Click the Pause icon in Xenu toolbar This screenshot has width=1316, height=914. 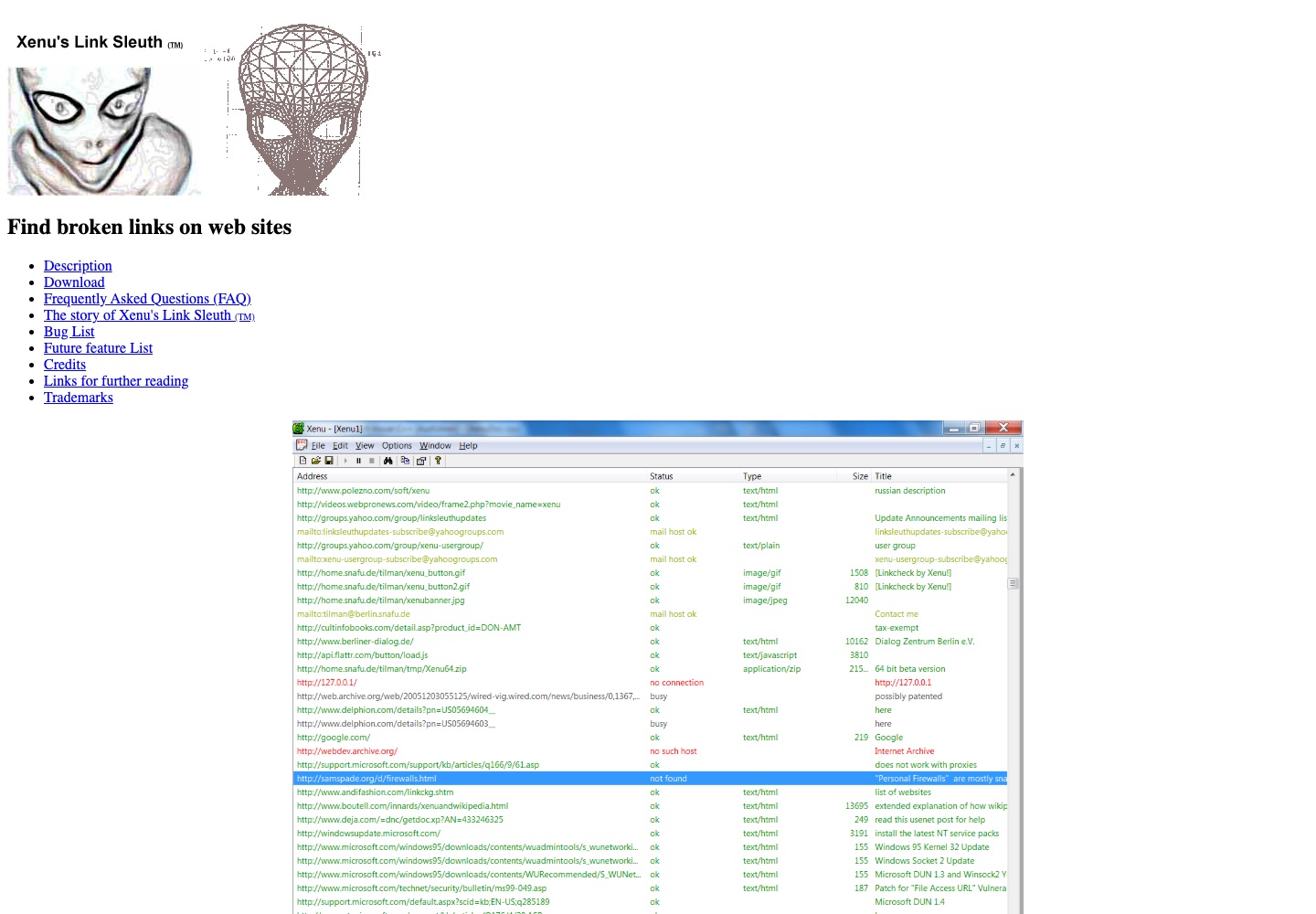coord(358,461)
